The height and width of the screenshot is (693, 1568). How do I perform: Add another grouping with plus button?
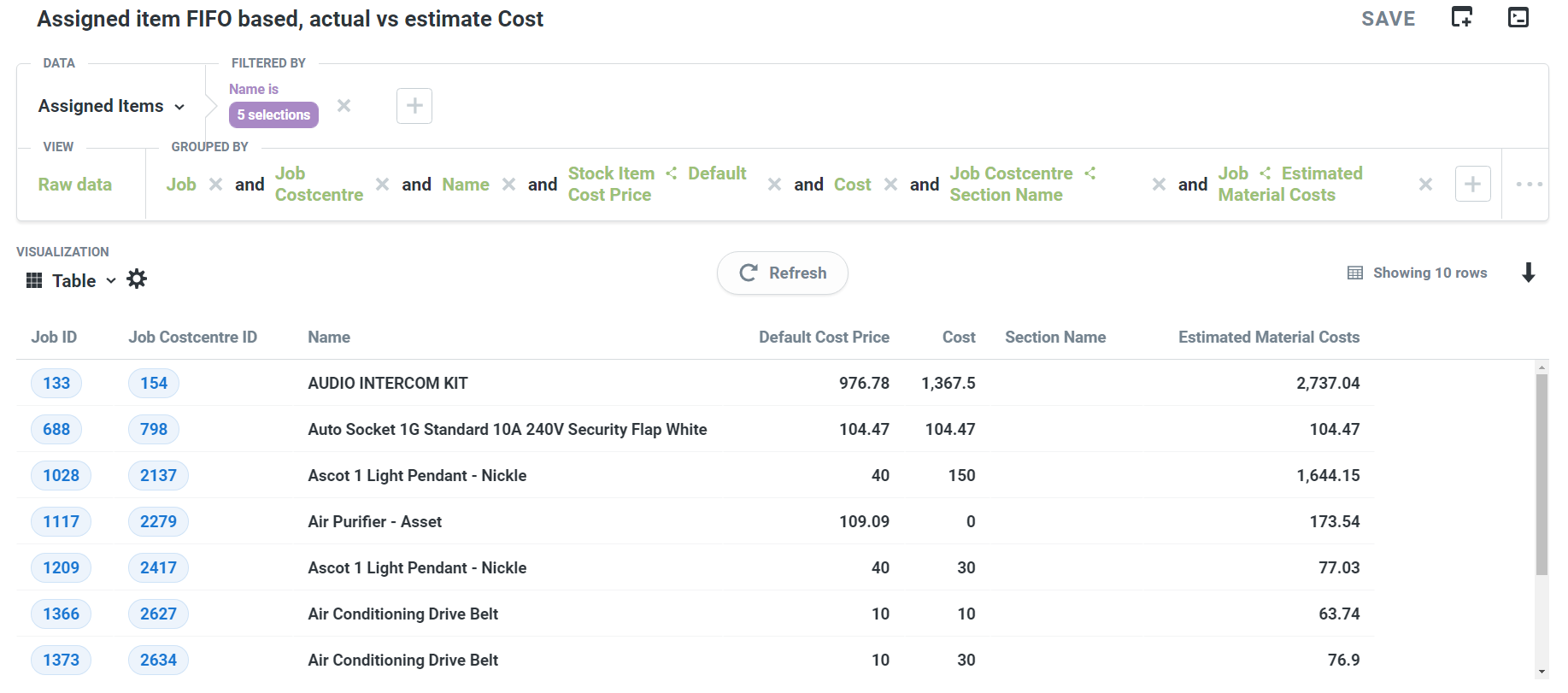[1472, 184]
